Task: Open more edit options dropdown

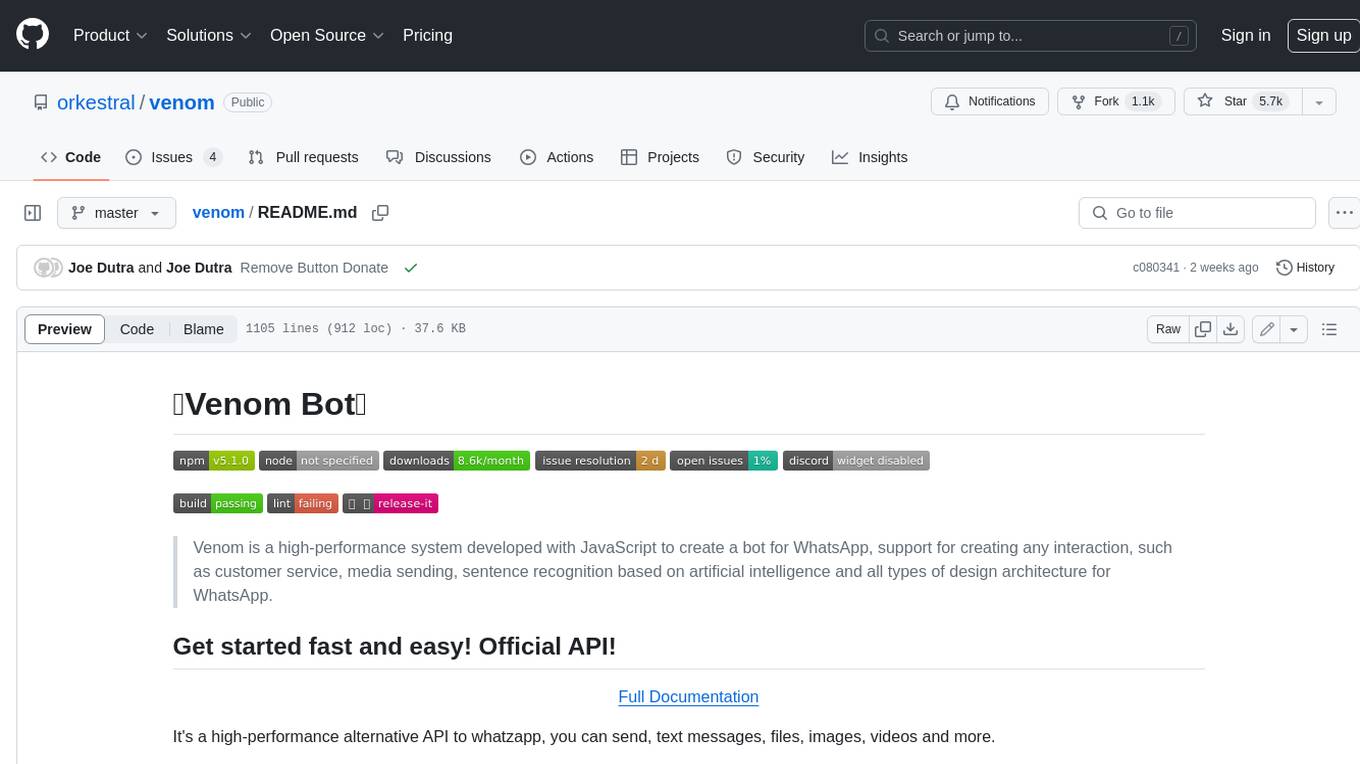Action: [1294, 329]
